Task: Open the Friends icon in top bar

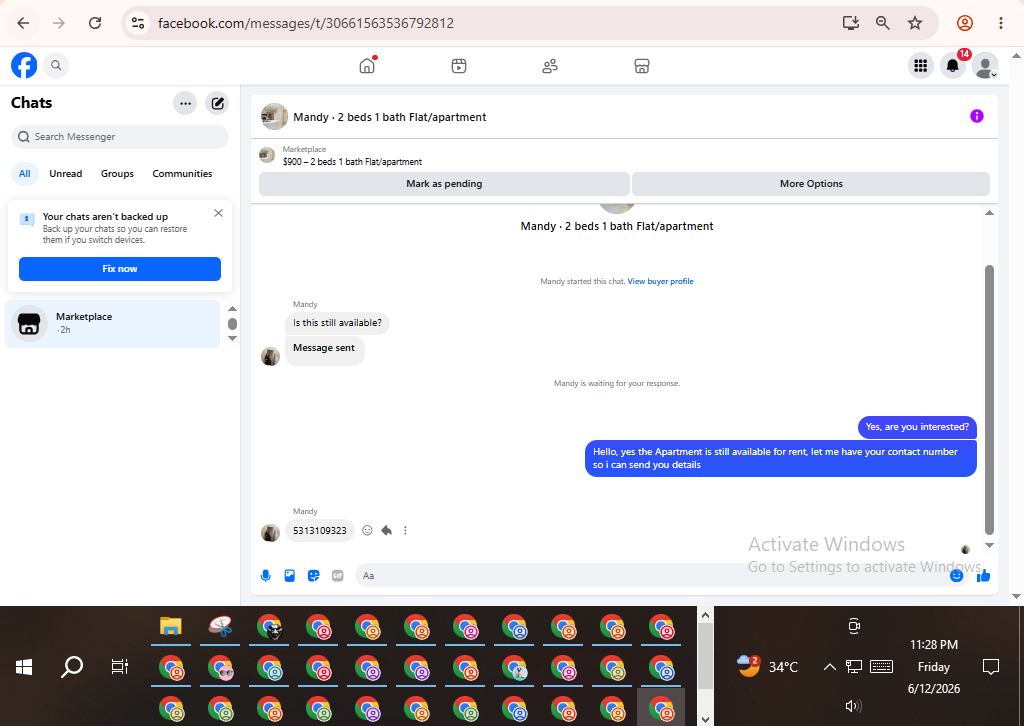Action: 550,65
